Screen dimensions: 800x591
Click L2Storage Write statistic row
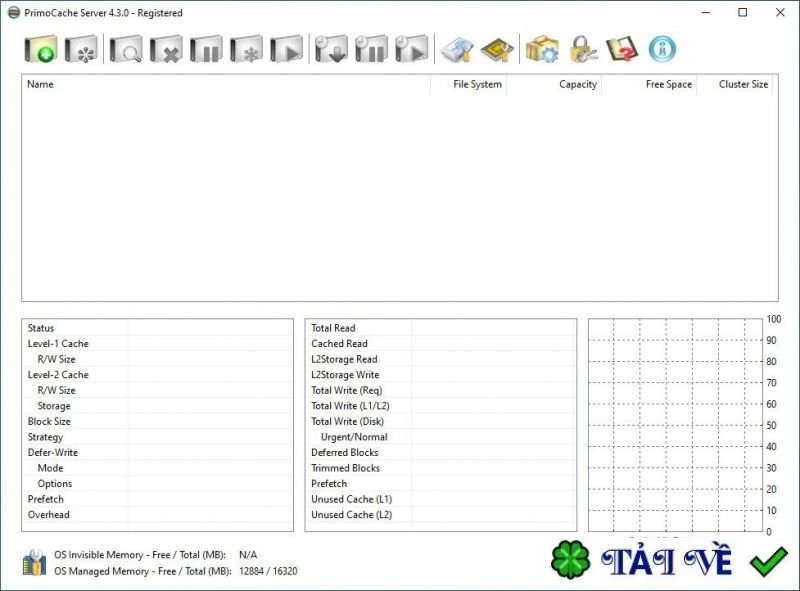point(441,375)
